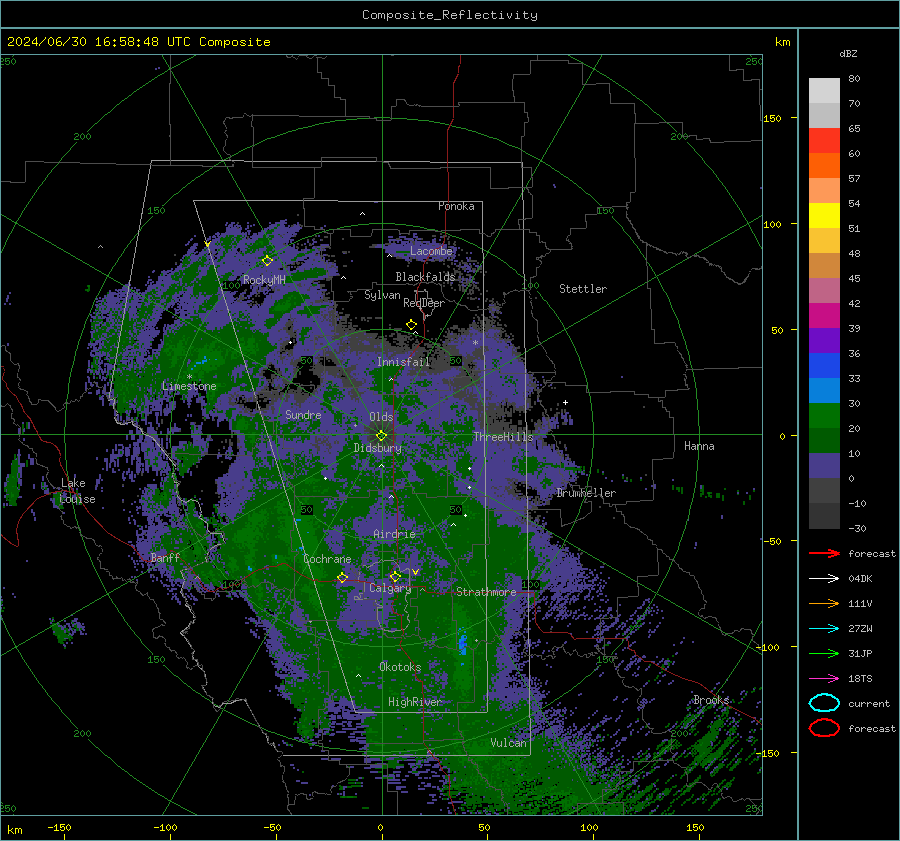Click the yellow diamond marker above Calgary label

click(x=395, y=576)
